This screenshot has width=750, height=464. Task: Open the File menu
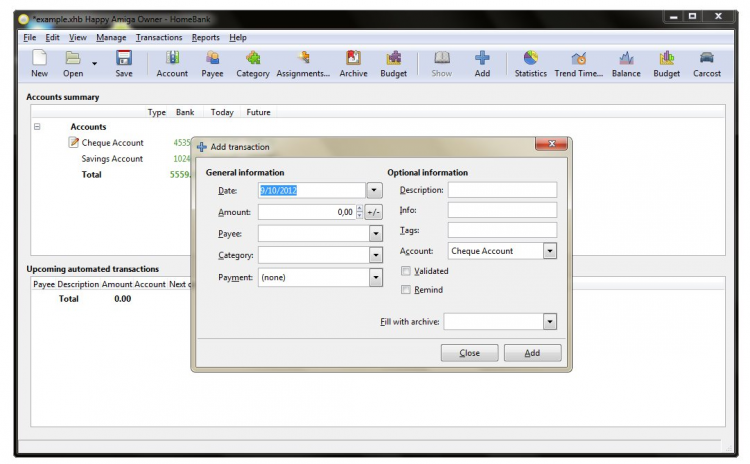pos(30,37)
